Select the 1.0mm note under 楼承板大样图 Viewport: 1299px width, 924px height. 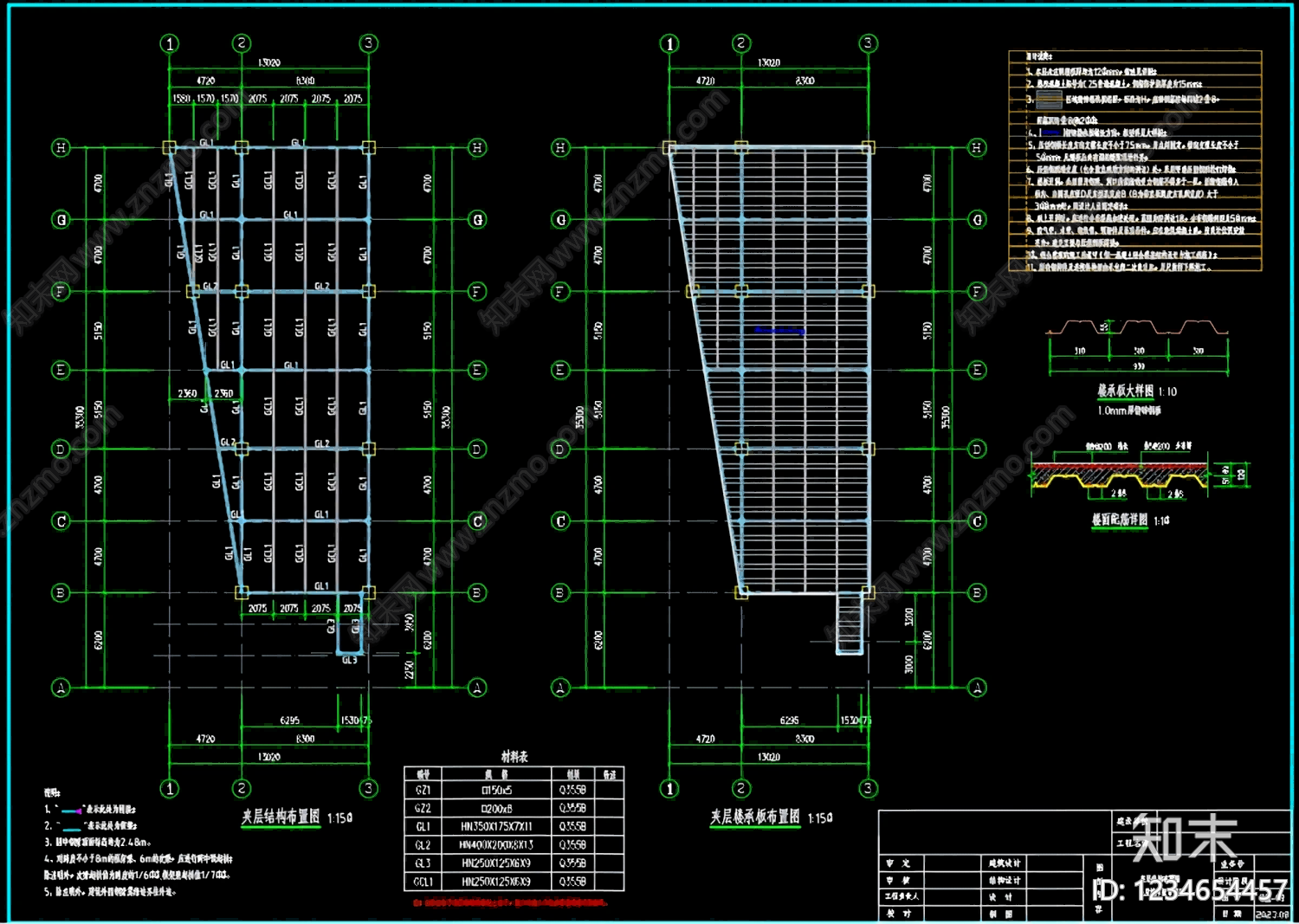pyautogui.click(x=1129, y=410)
